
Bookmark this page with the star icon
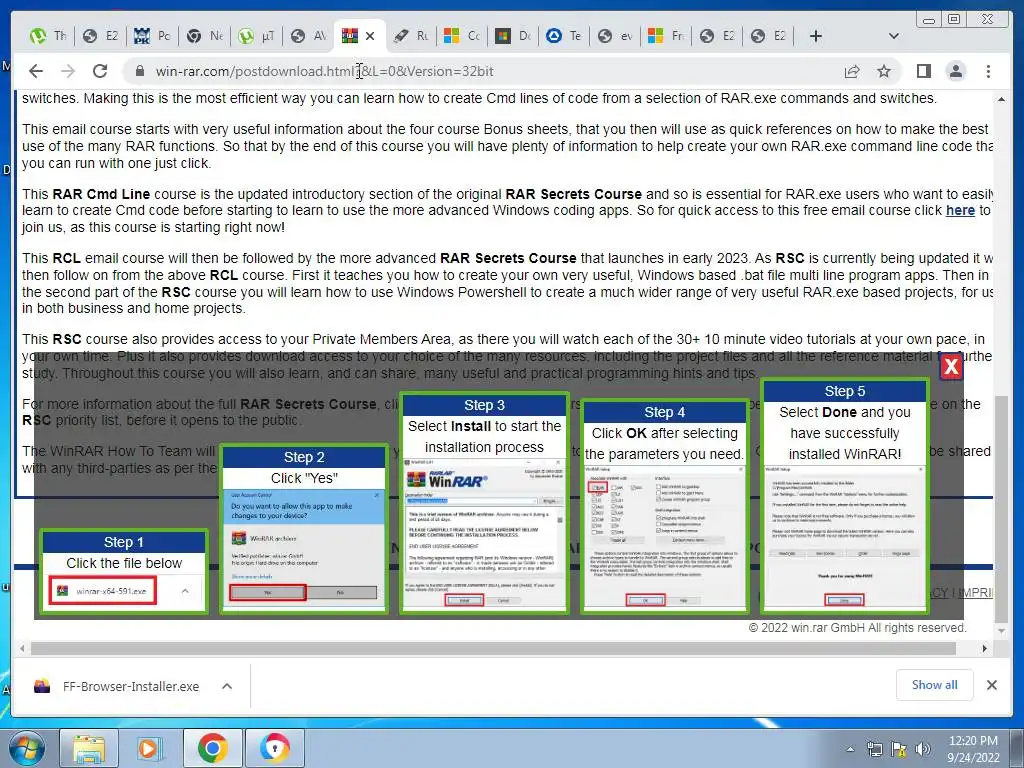tap(884, 71)
